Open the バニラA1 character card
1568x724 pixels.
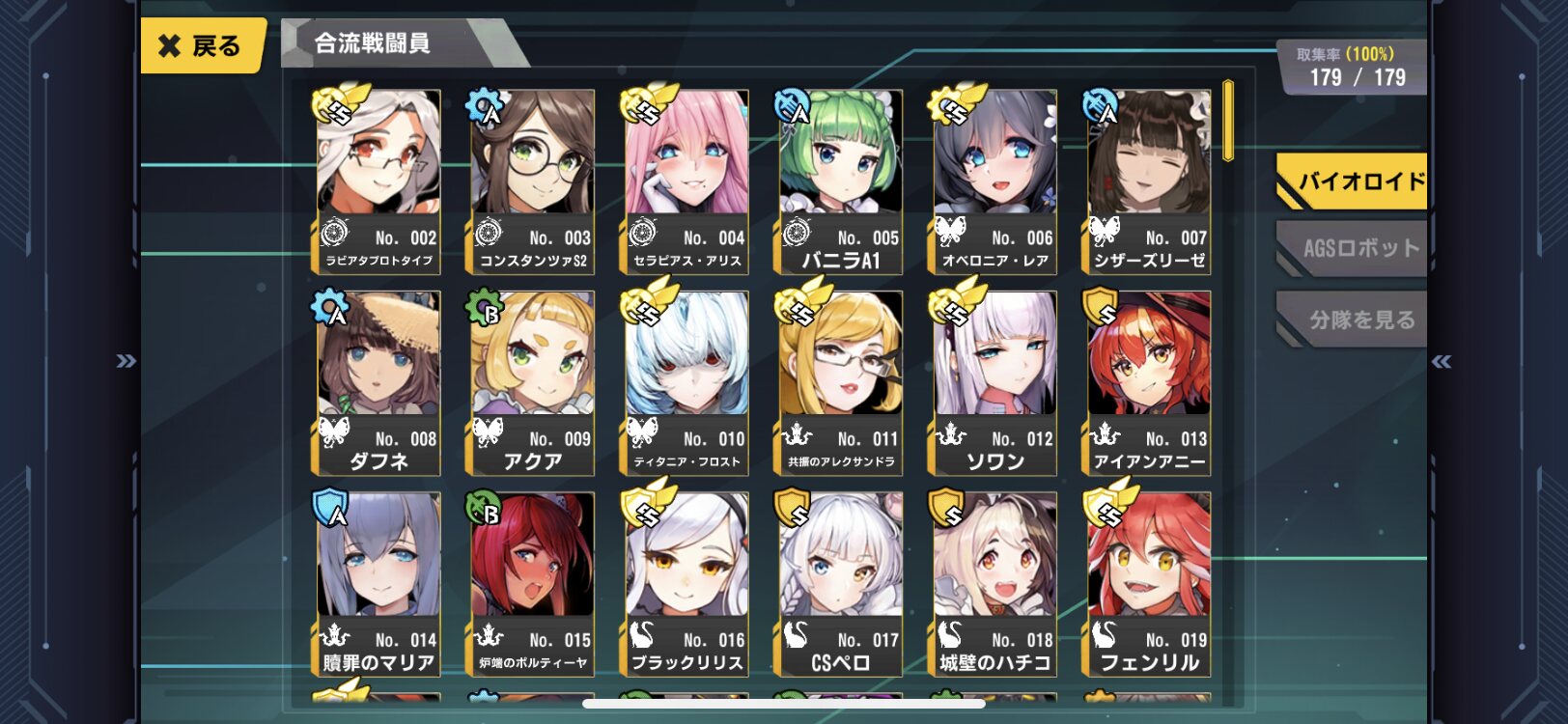point(841,182)
